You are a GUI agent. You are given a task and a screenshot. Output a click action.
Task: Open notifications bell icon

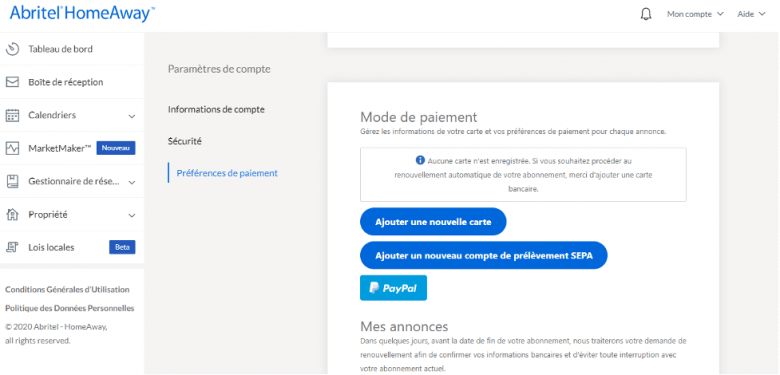coord(646,14)
